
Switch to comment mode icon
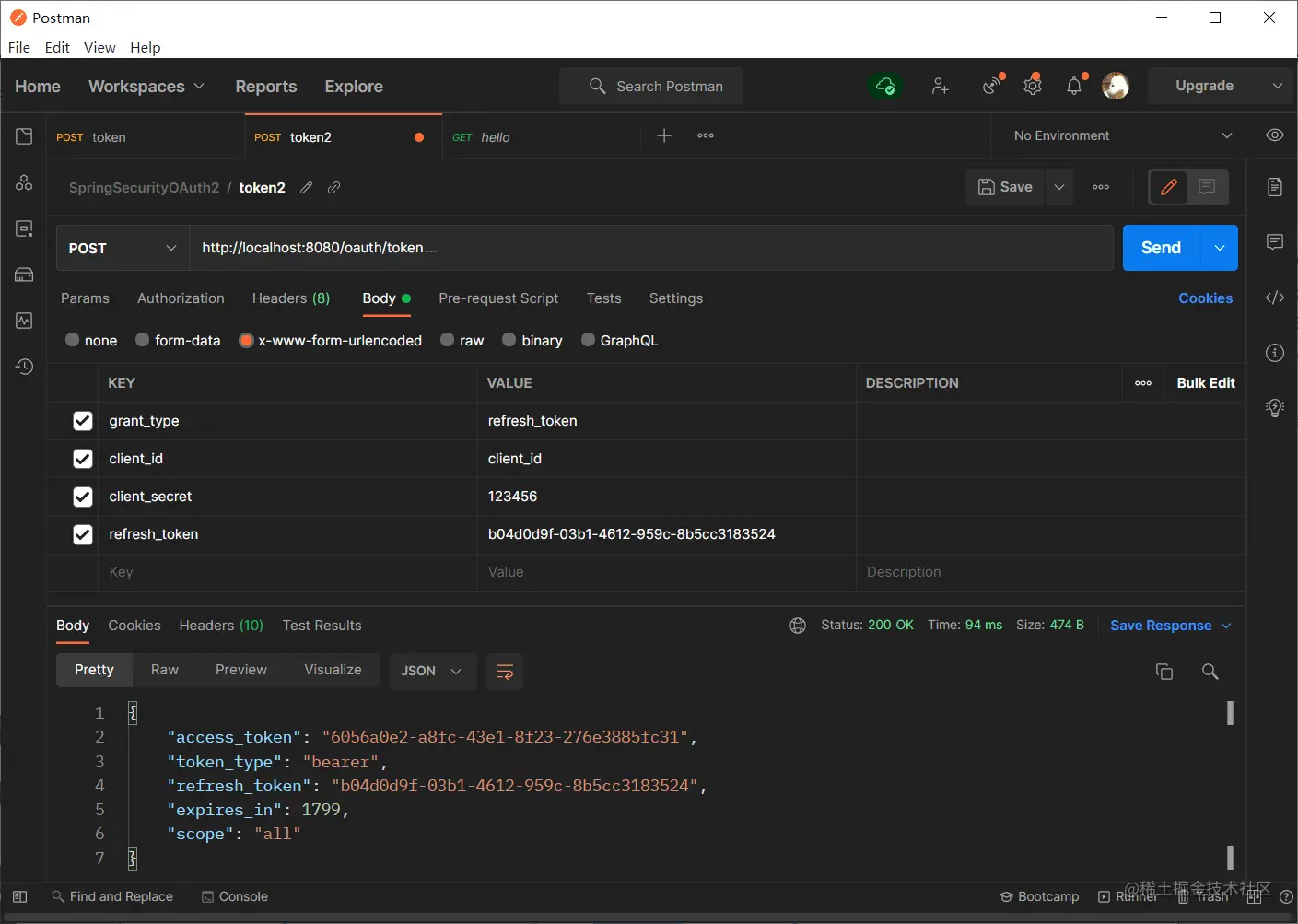pyautogui.click(x=1207, y=187)
